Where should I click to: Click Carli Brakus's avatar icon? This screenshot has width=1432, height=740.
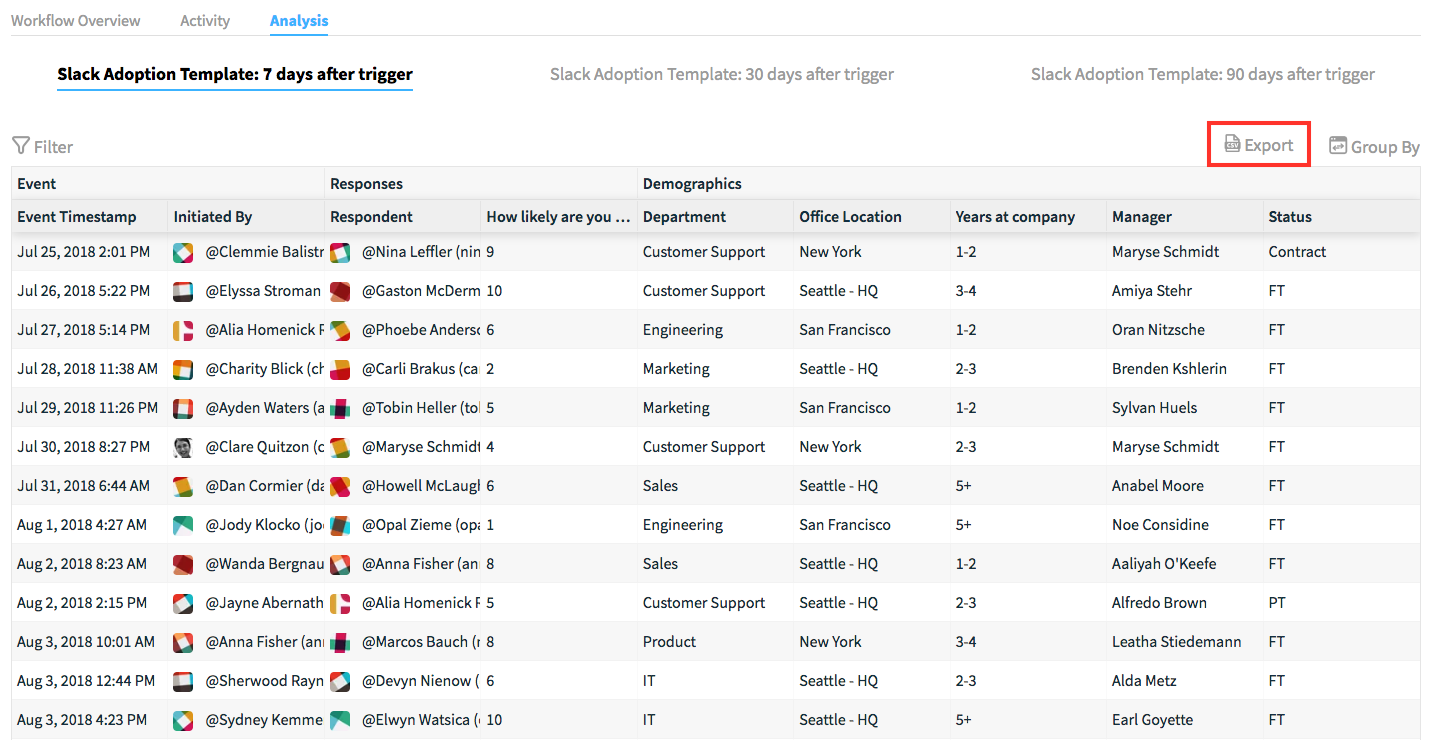pyautogui.click(x=340, y=370)
